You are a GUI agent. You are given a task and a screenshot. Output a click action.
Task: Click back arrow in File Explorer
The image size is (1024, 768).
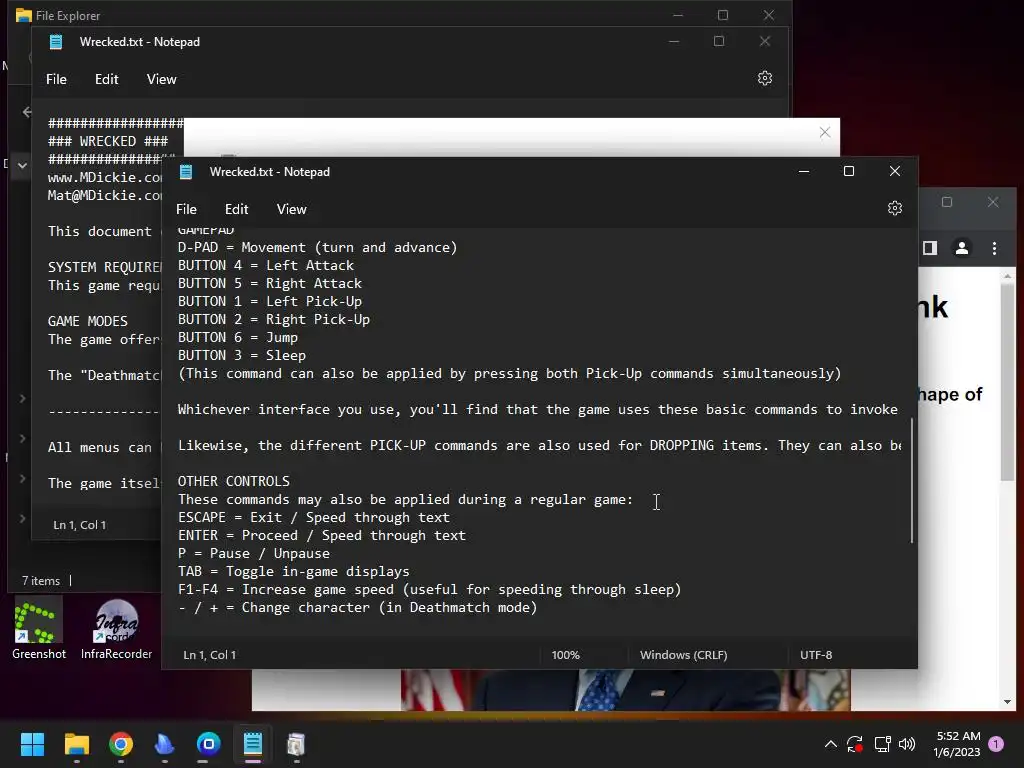click(27, 112)
